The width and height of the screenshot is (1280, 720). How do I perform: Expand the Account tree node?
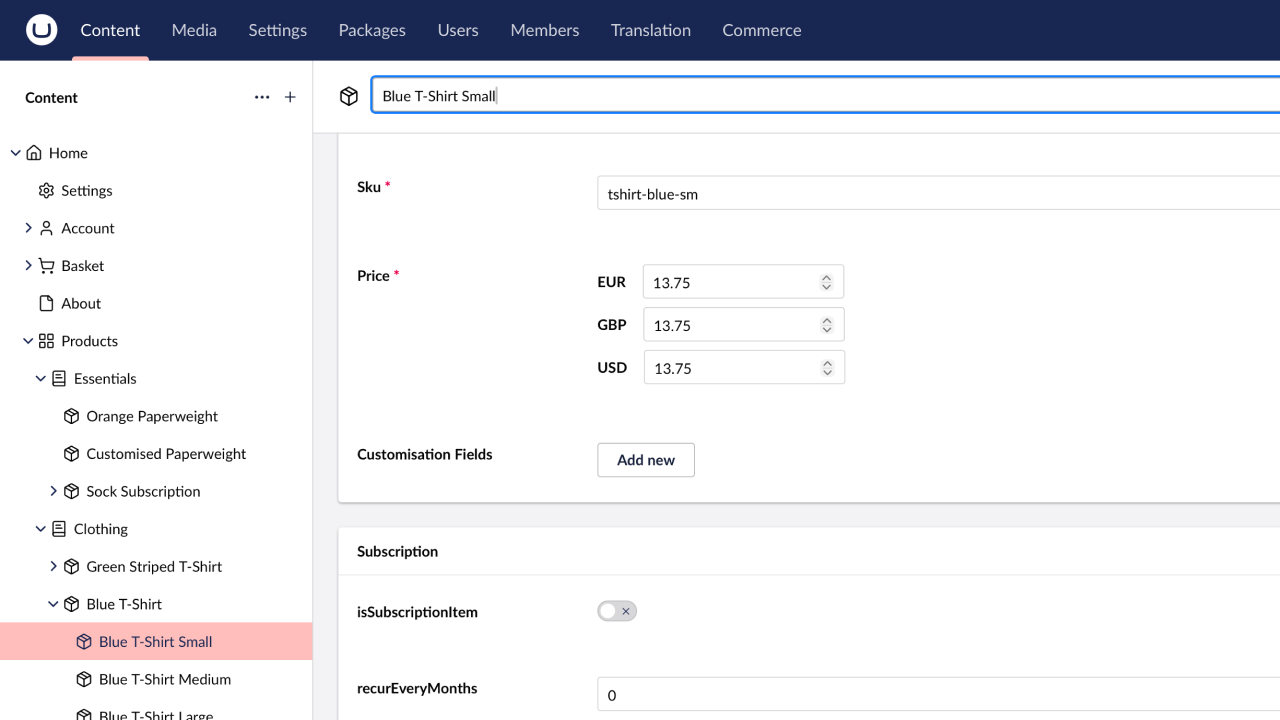pos(28,228)
